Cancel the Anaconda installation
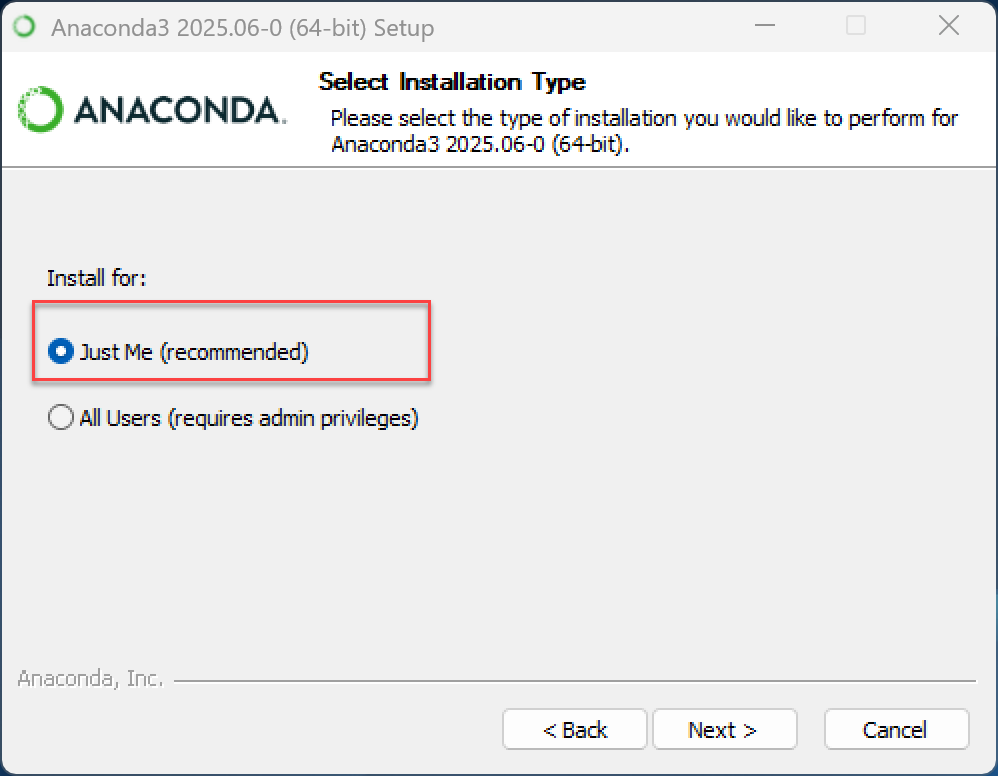This screenshot has height=776, width=998. (896, 730)
